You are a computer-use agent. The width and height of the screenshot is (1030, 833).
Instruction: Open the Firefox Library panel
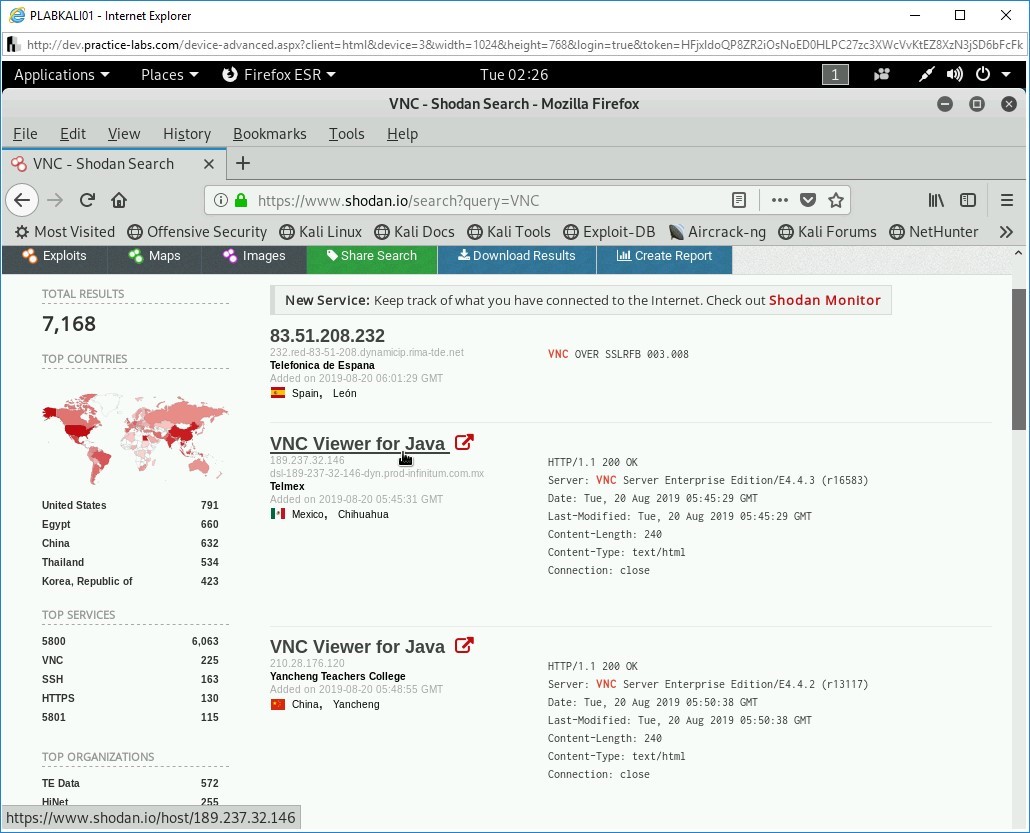[x=935, y=200]
